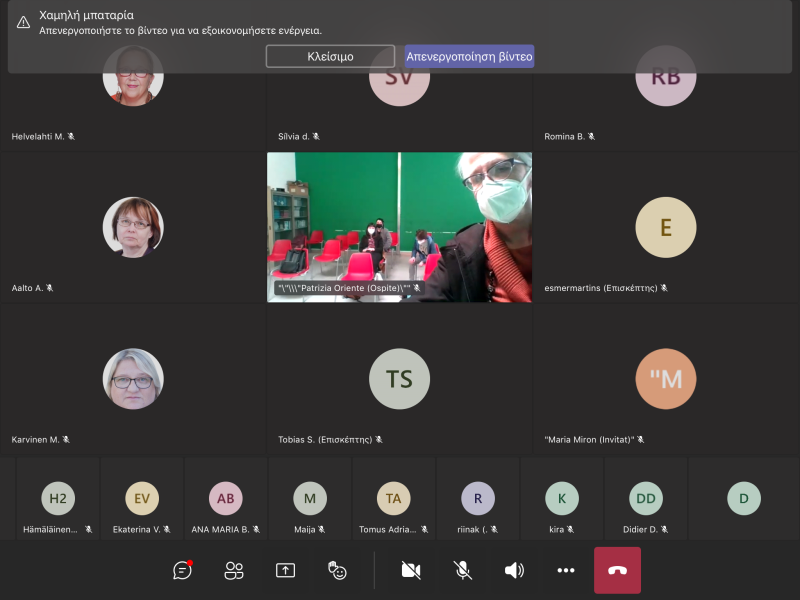
Task: Select Patrizia Oriente's video feed
Action: pyautogui.click(x=399, y=227)
